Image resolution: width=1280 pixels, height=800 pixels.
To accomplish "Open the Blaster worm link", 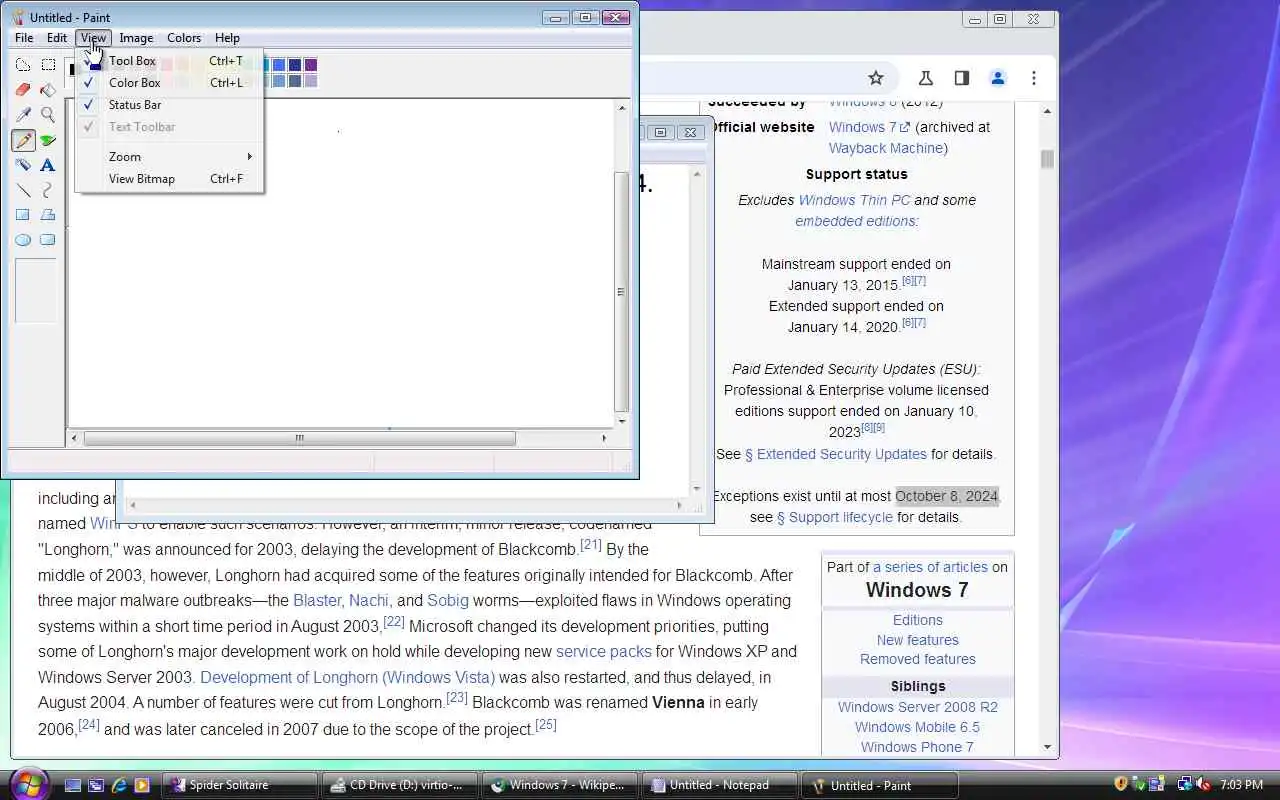I will 317,600.
